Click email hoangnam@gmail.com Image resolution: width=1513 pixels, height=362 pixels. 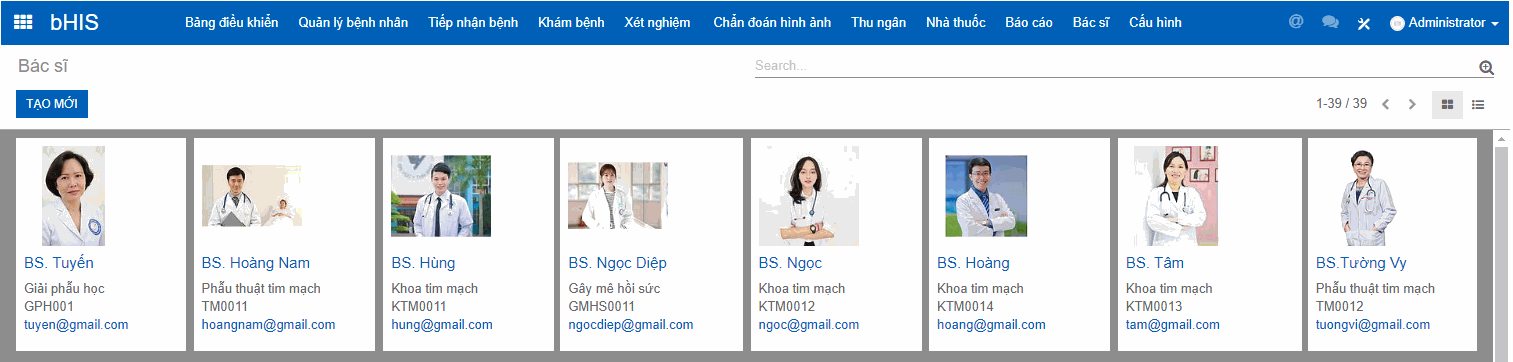click(268, 325)
